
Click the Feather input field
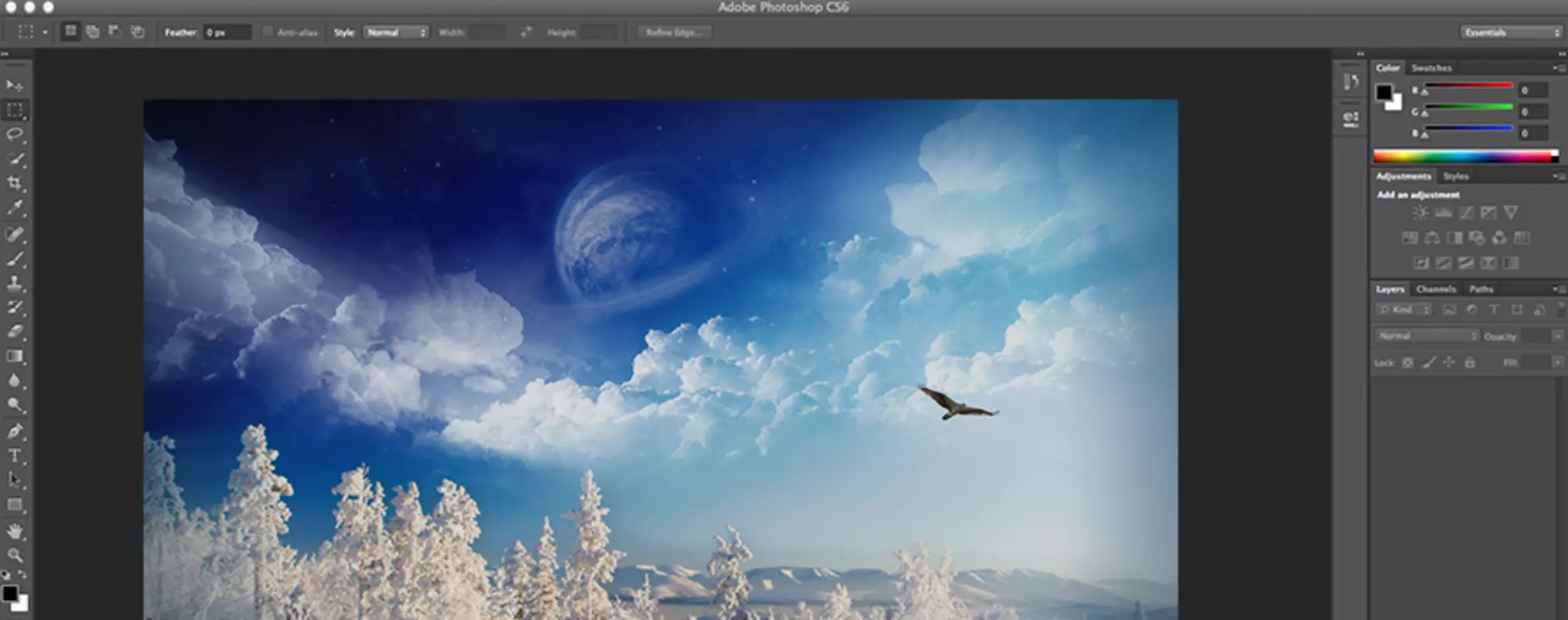tap(227, 33)
